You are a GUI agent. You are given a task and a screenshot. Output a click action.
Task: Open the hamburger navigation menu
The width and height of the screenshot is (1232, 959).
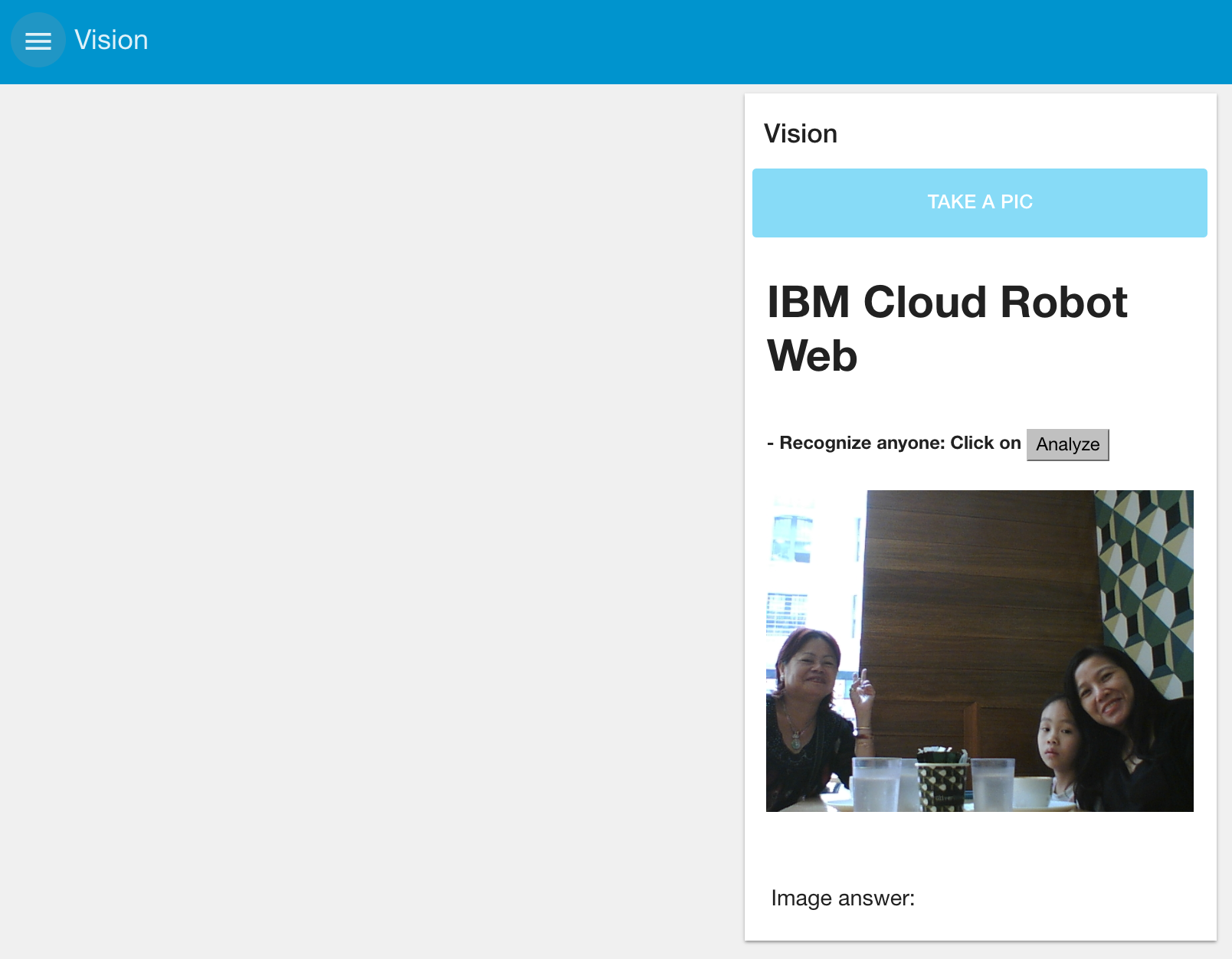point(38,41)
